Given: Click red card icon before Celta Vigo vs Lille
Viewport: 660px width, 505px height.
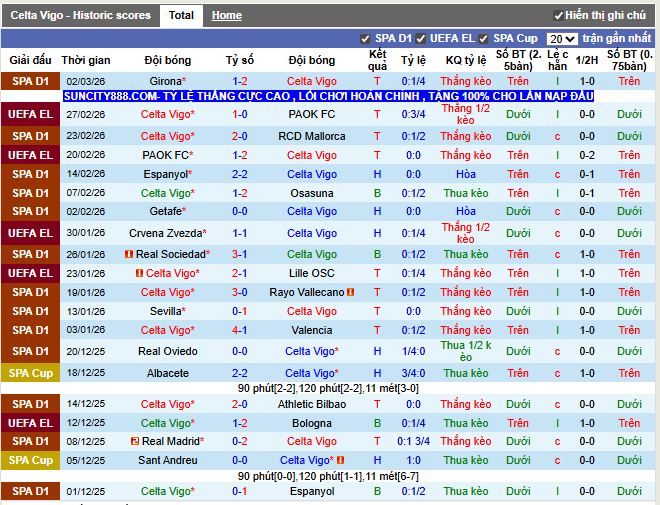Looking at the screenshot, I should [x=140, y=273].
